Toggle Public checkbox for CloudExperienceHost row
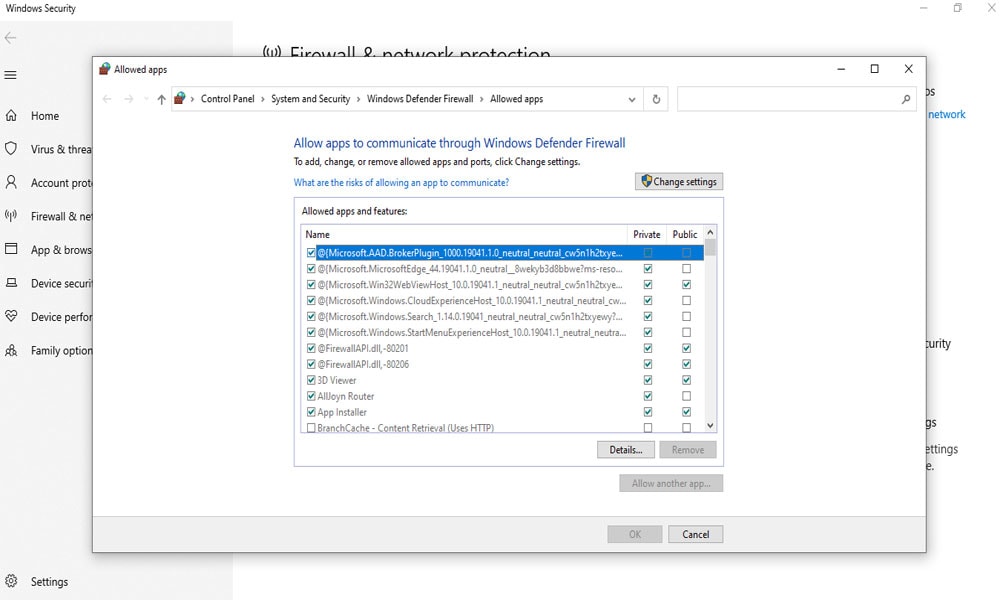The height and width of the screenshot is (600, 1000). click(686, 300)
